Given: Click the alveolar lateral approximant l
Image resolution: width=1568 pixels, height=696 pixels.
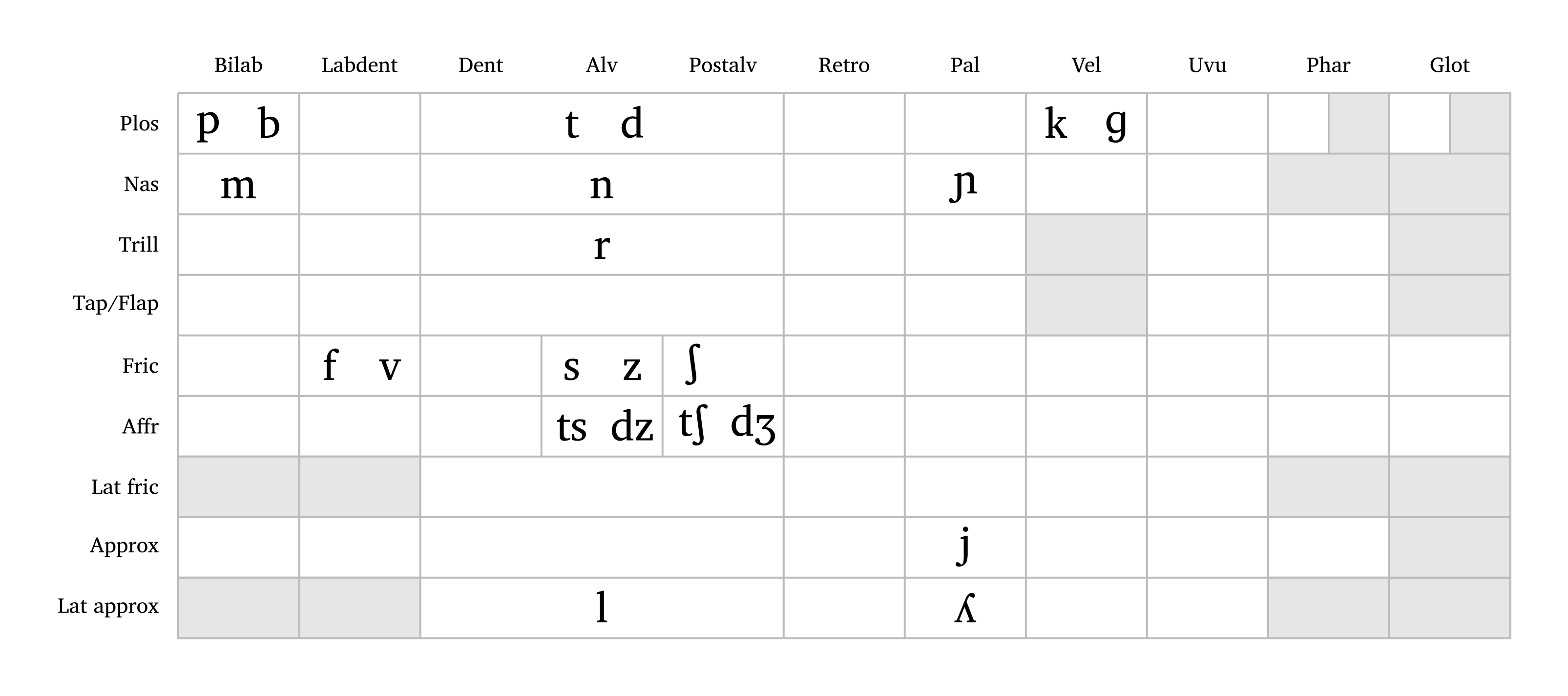Looking at the screenshot, I should pyautogui.click(x=602, y=607).
